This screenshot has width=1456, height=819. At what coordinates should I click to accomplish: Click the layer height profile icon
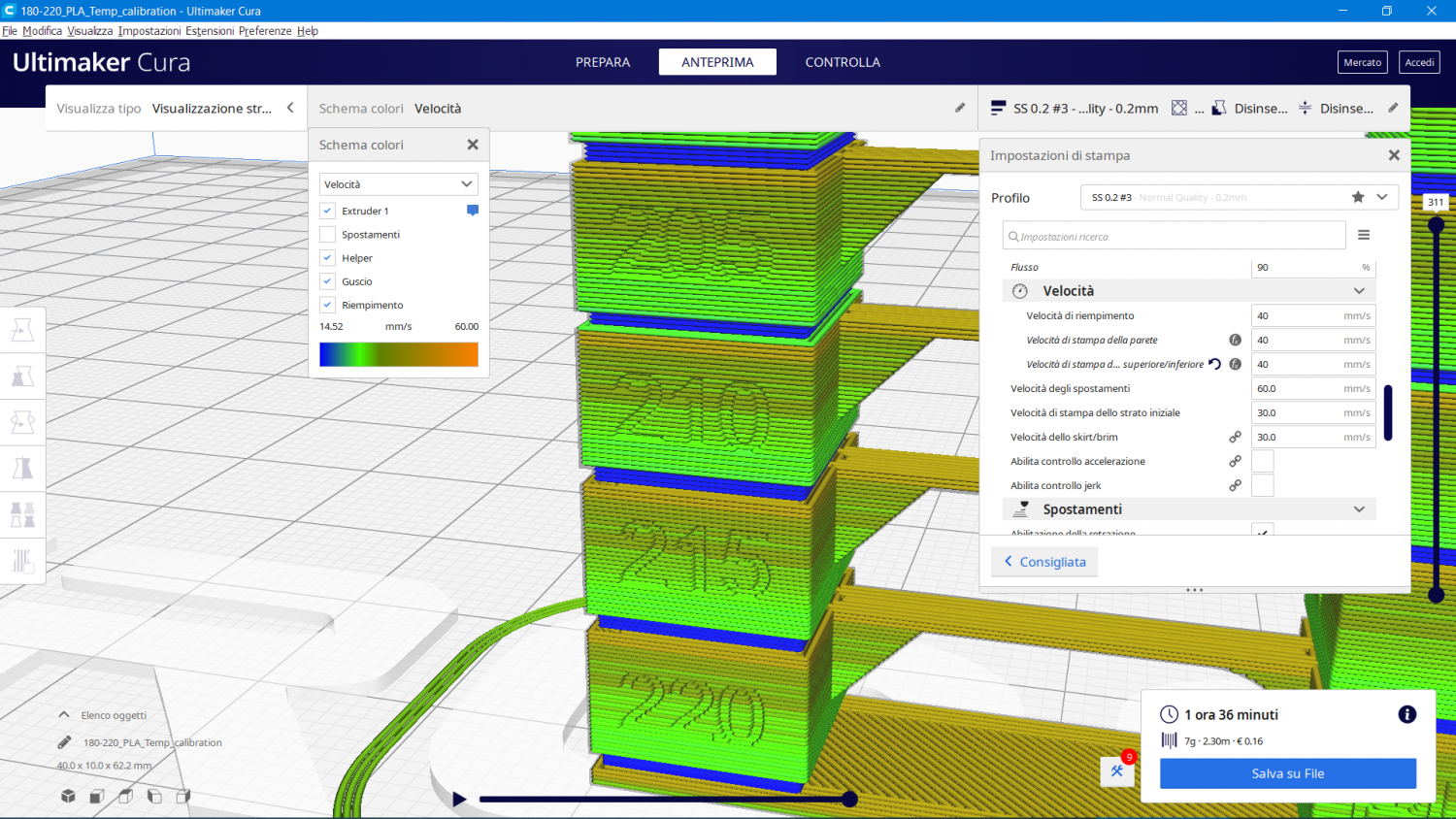[998, 108]
